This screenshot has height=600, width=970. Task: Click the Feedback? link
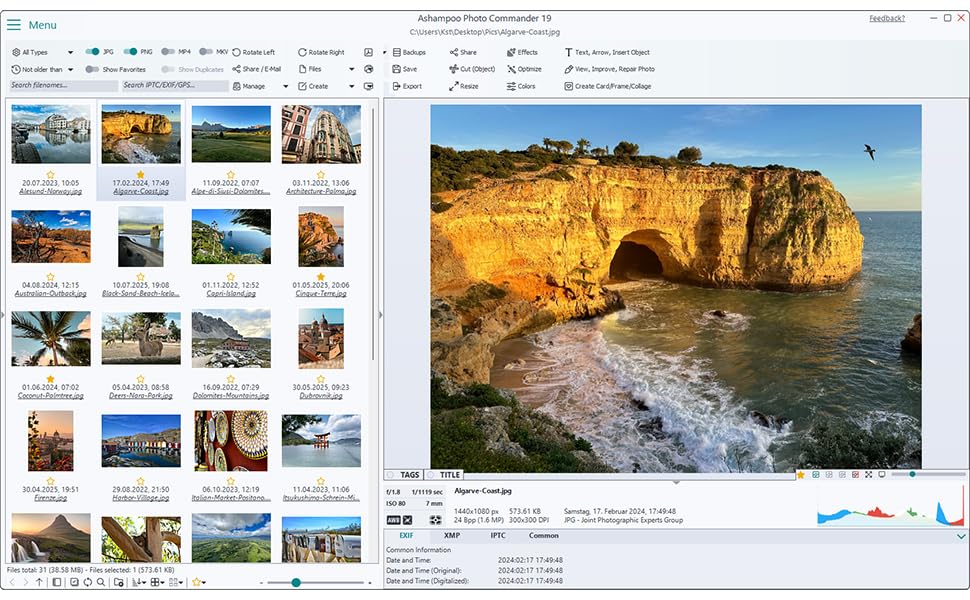point(886,18)
